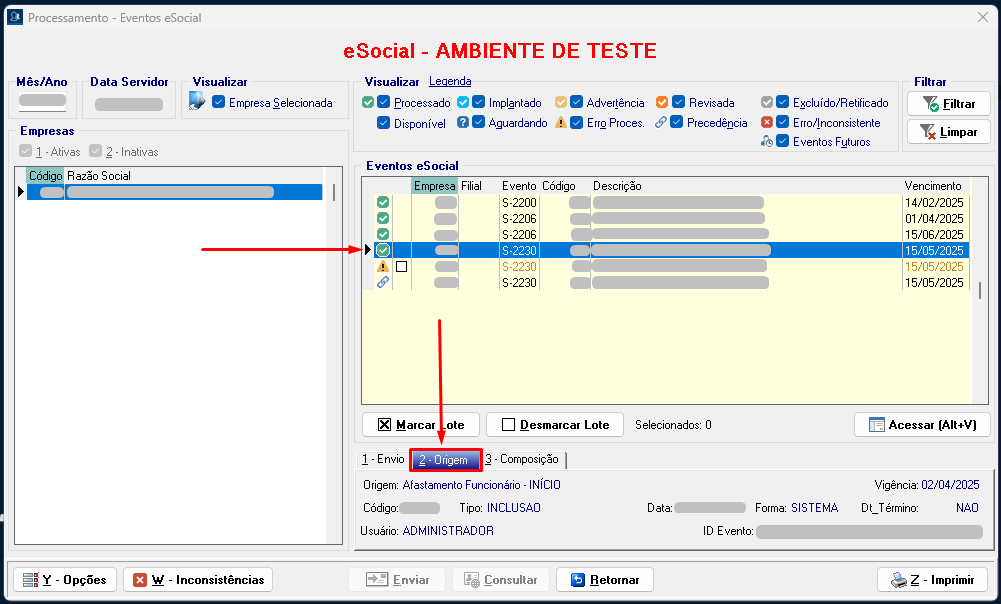This screenshot has width=1001, height=604.
Task: Click the chain link Precedência legend icon
Action: coord(661,123)
